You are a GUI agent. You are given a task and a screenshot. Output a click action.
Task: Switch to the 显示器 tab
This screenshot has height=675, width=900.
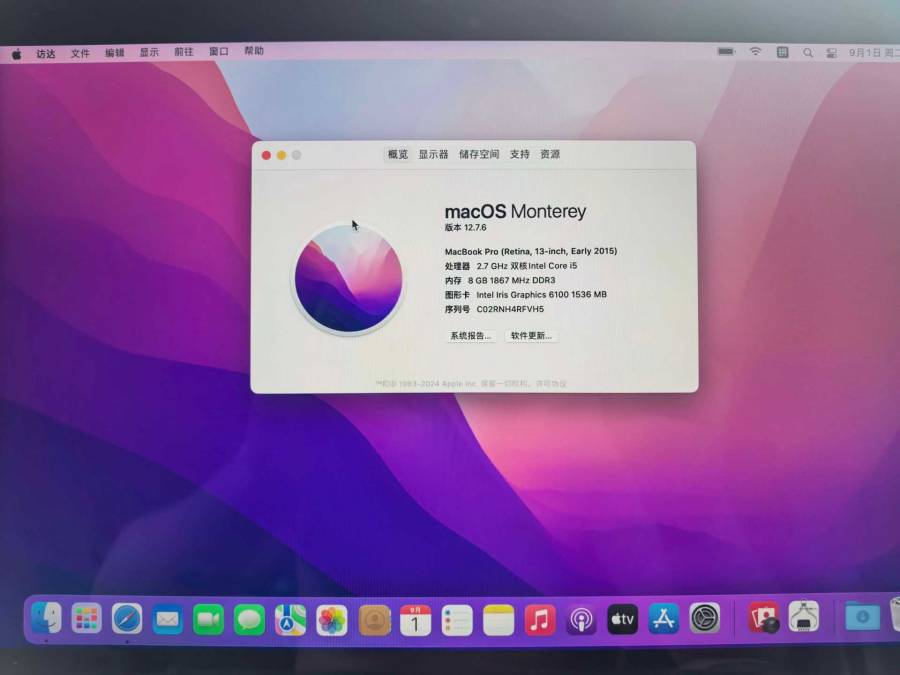[x=433, y=154]
